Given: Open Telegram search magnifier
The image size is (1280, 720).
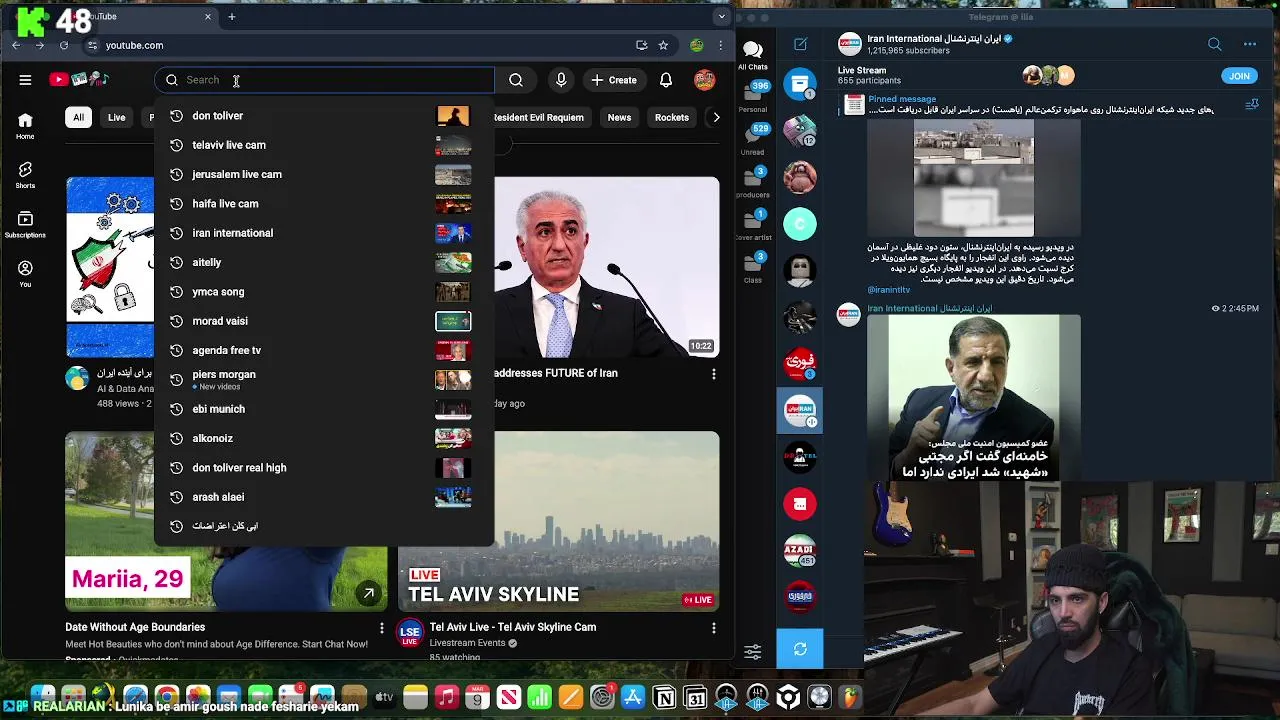Looking at the screenshot, I should click(x=1214, y=44).
